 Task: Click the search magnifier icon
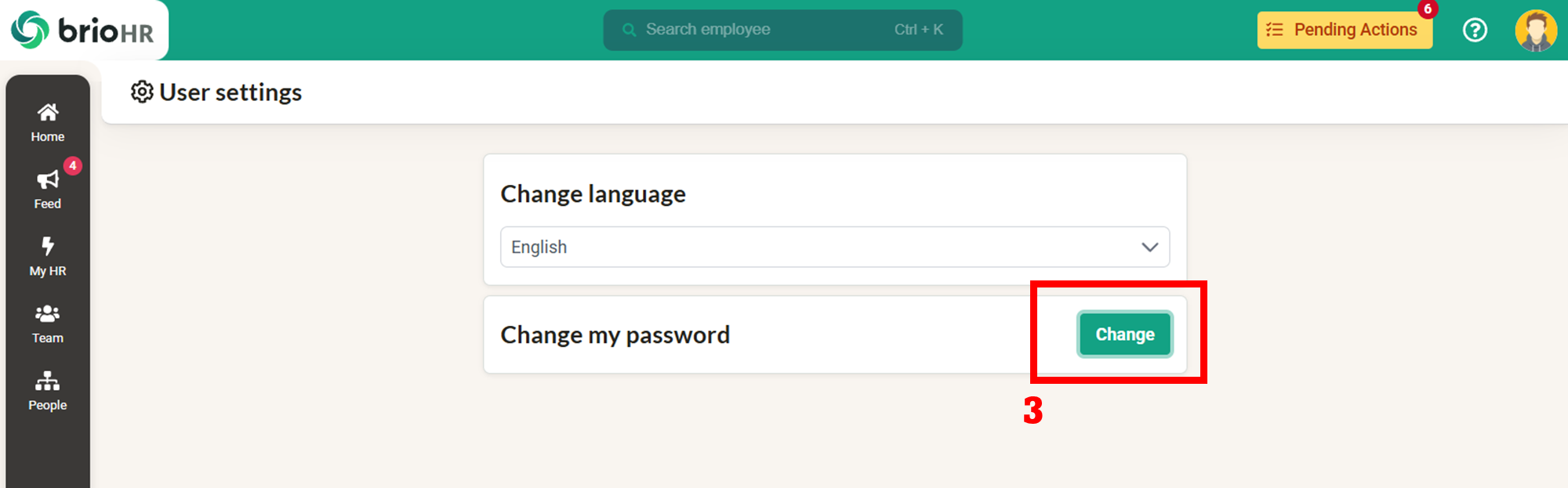point(629,30)
